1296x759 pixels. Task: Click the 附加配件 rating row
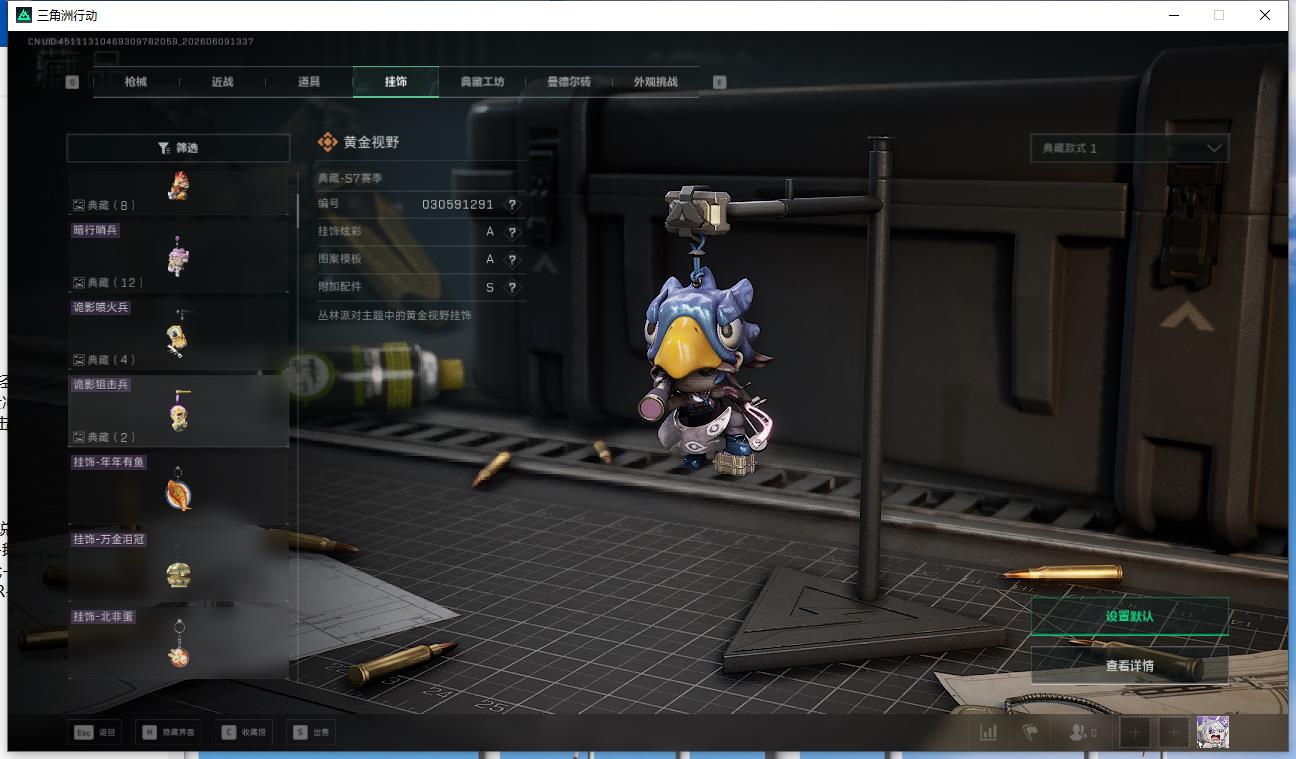(421, 287)
